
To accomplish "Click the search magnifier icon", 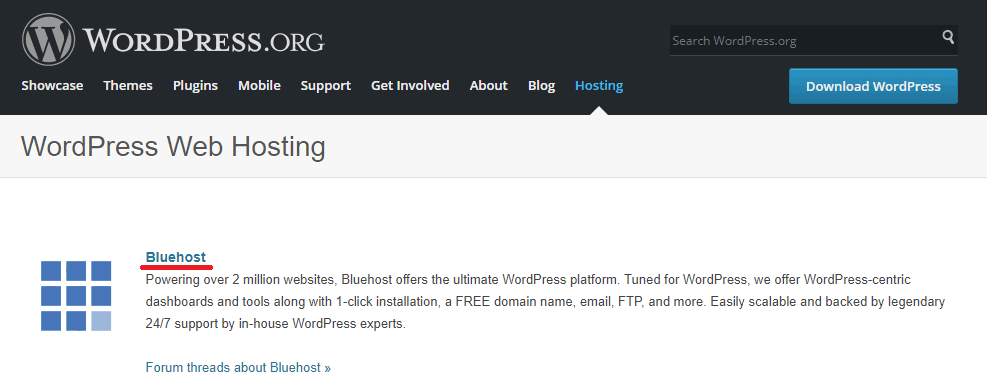I will (948, 37).
